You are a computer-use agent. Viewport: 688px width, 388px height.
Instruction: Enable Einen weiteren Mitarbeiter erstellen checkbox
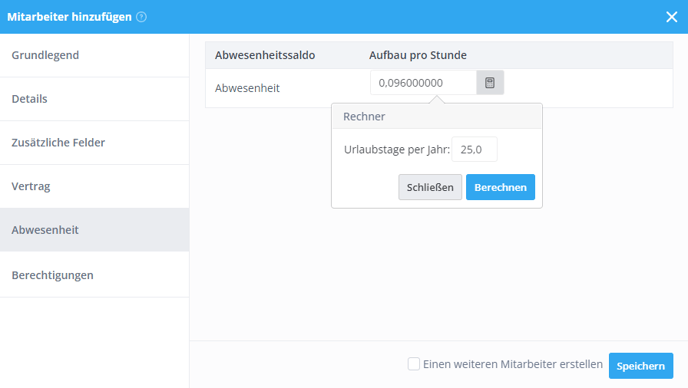tap(413, 364)
